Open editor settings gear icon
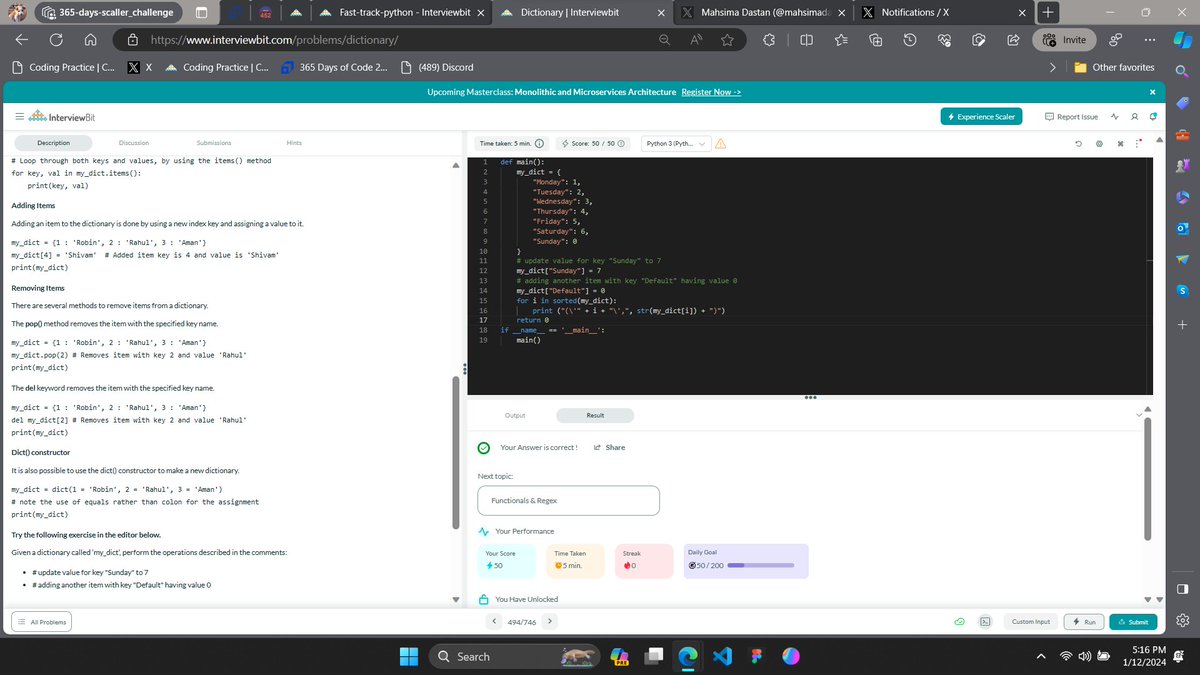Image resolution: width=1200 pixels, height=675 pixels. pos(1099,143)
